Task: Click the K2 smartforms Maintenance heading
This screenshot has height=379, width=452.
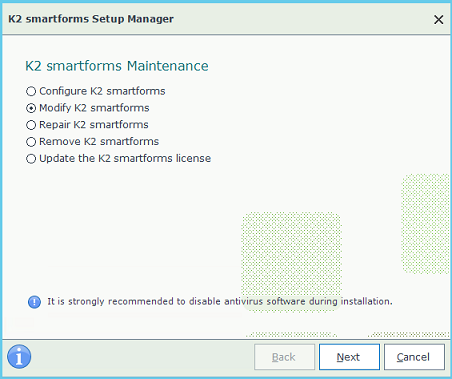Action: click(117, 66)
